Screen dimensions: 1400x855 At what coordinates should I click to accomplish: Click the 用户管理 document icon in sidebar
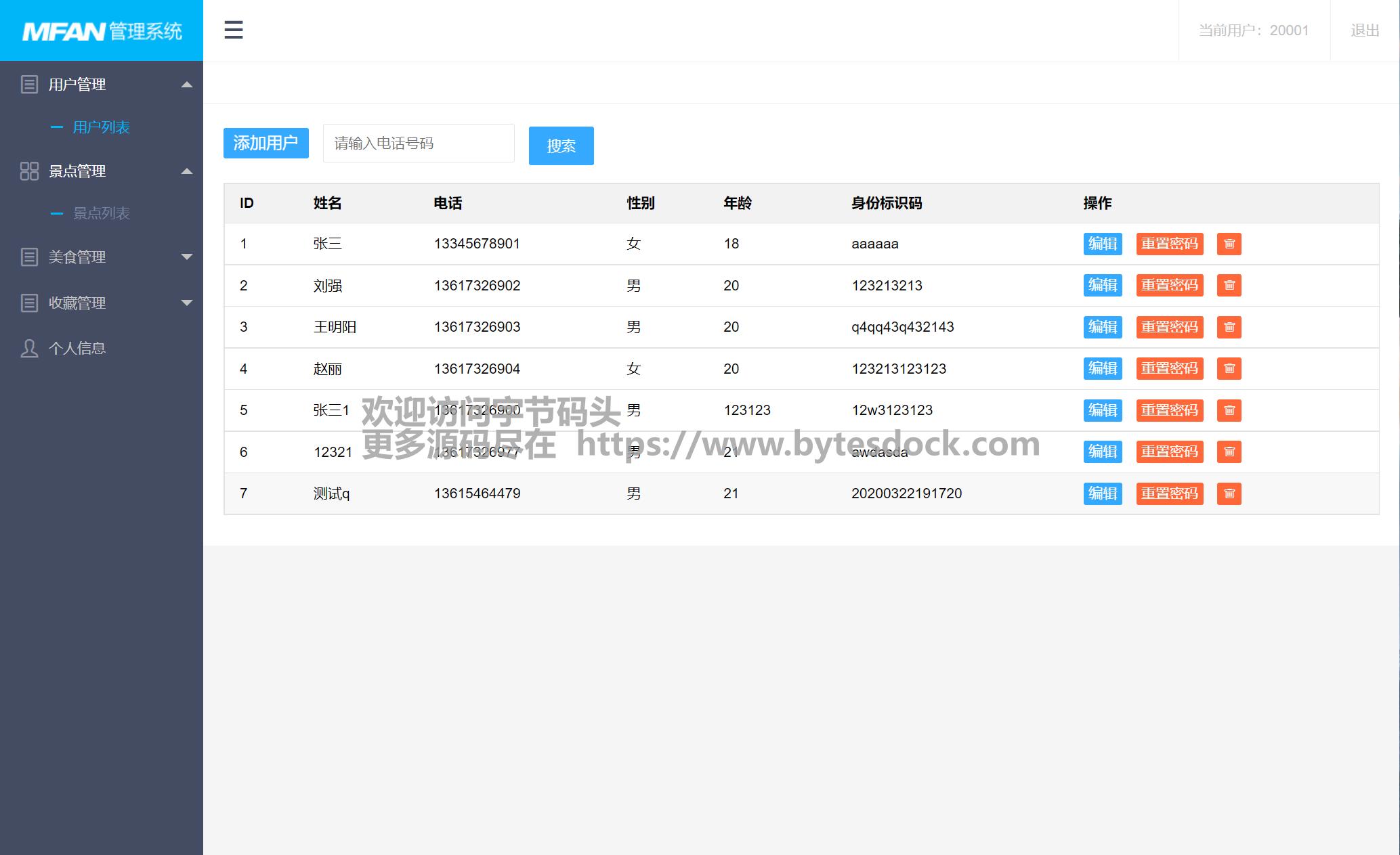coord(29,85)
